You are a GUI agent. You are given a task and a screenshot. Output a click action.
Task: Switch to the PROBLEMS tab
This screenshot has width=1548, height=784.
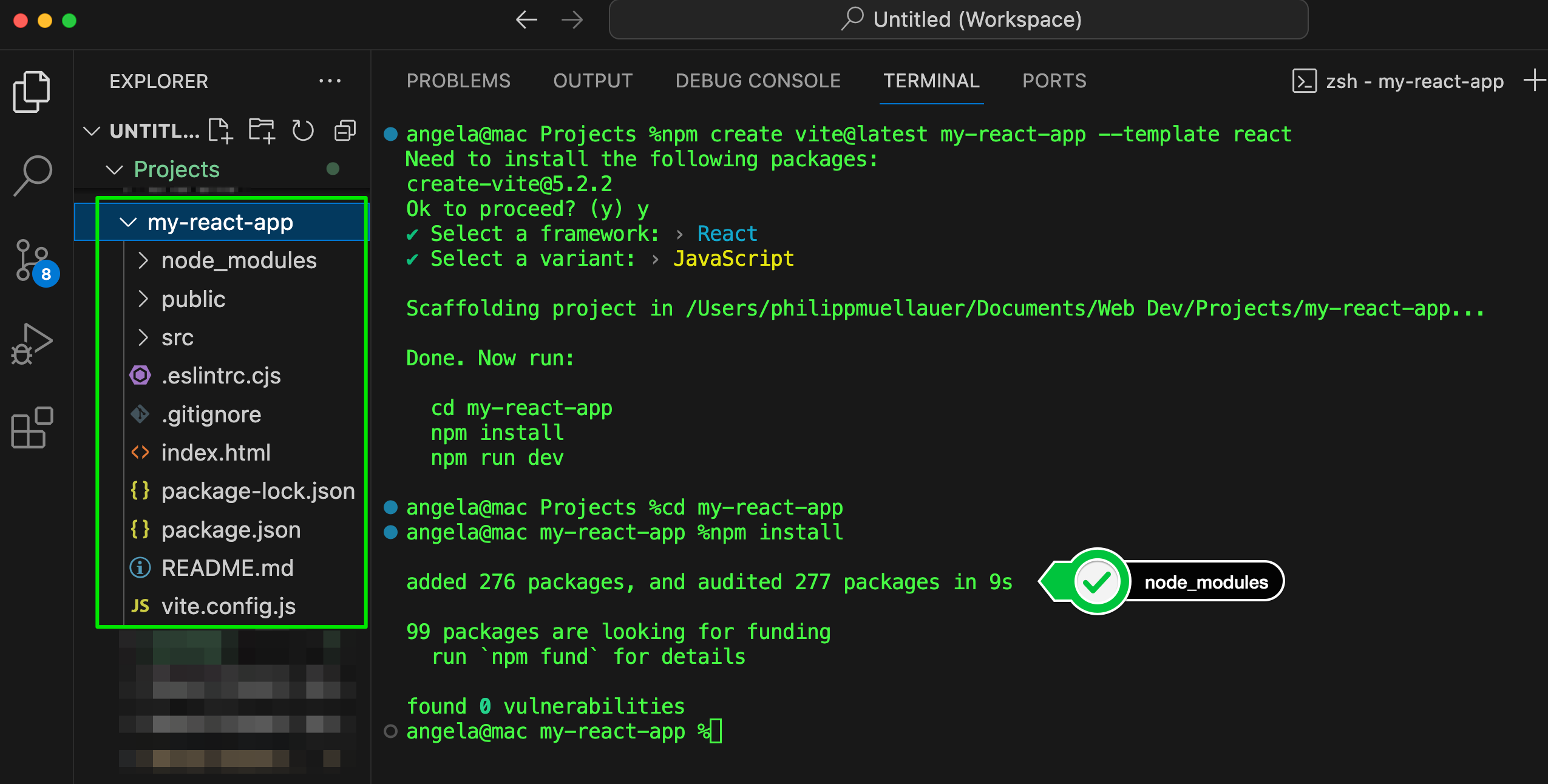(x=458, y=81)
